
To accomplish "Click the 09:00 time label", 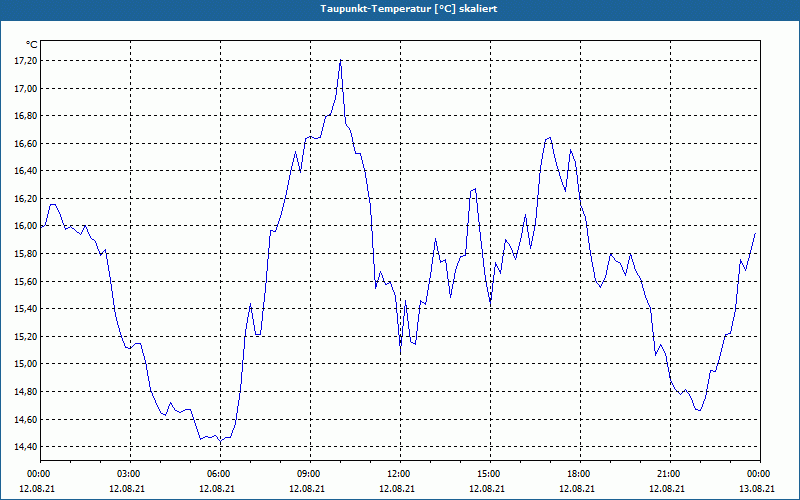I will [x=310, y=474].
